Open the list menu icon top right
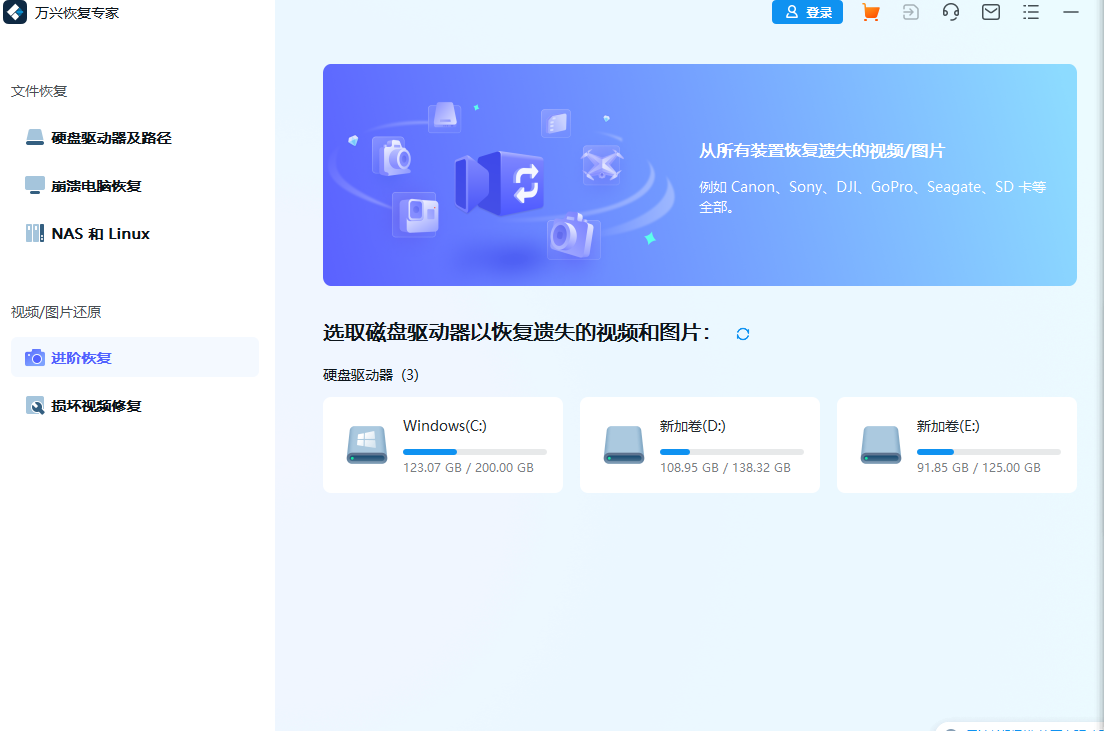Image resolution: width=1104 pixels, height=731 pixels. click(1030, 12)
